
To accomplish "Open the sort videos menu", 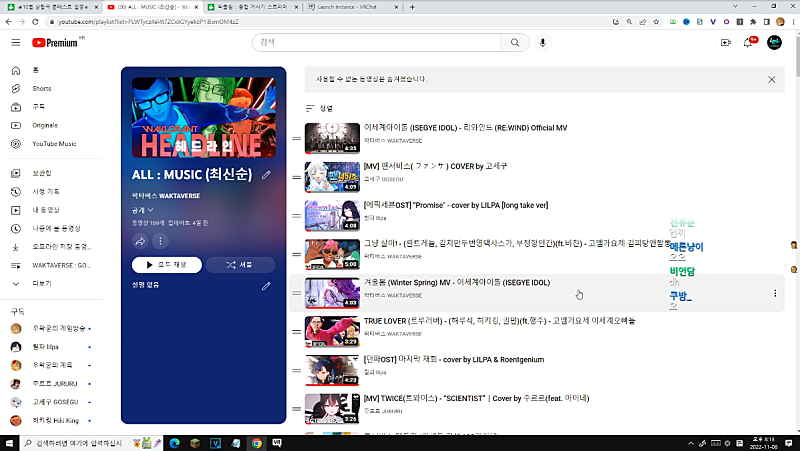I will click(x=319, y=108).
